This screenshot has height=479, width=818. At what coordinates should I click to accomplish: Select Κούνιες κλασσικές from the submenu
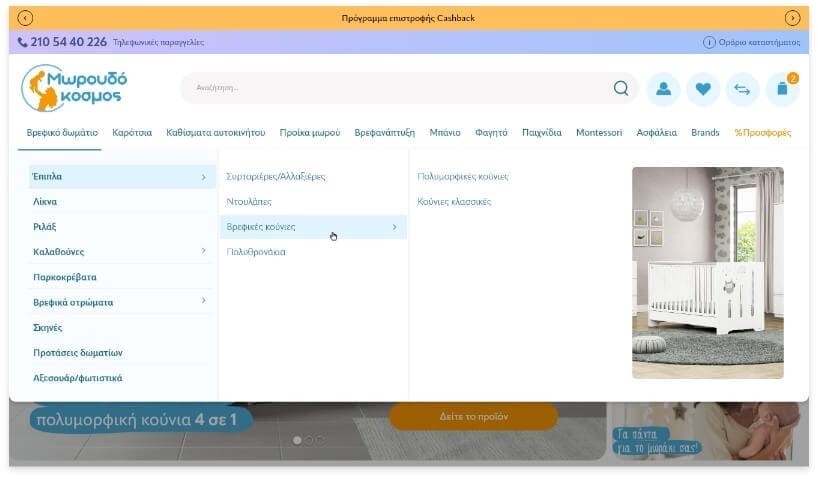454,202
